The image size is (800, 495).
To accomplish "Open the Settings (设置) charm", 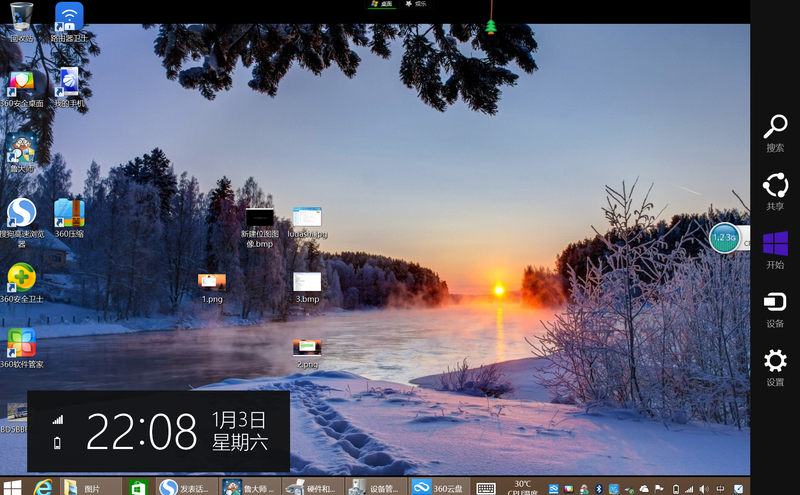I will (x=775, y=365).
